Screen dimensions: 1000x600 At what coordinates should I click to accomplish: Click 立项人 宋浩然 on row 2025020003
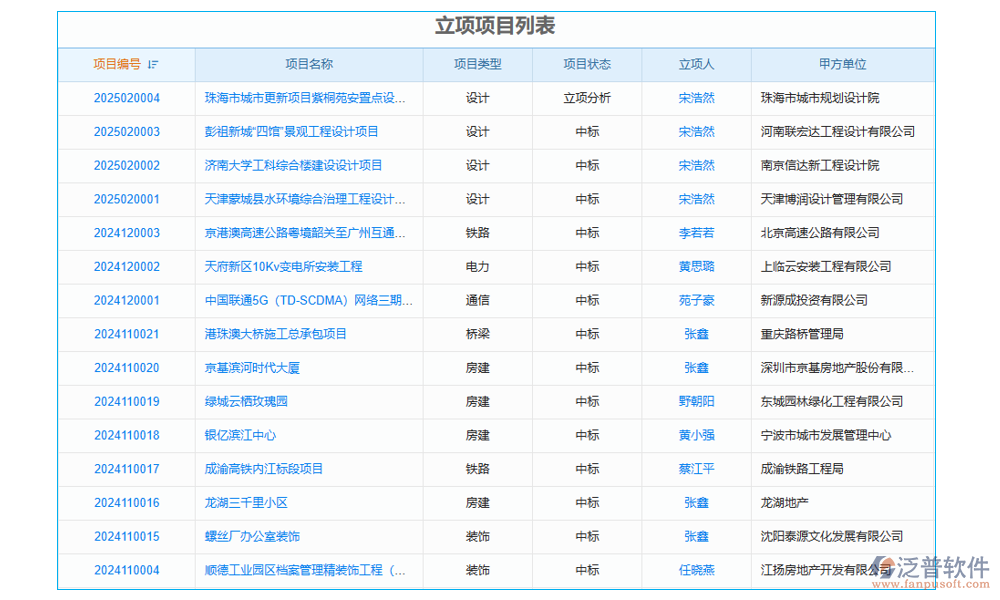click(x=696, y=131)
